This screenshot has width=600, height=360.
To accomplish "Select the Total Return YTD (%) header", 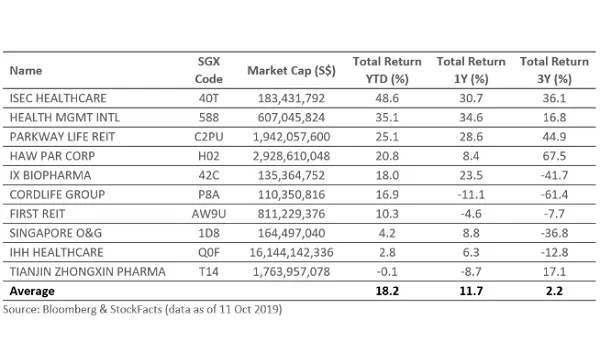I will click(387, 70).
